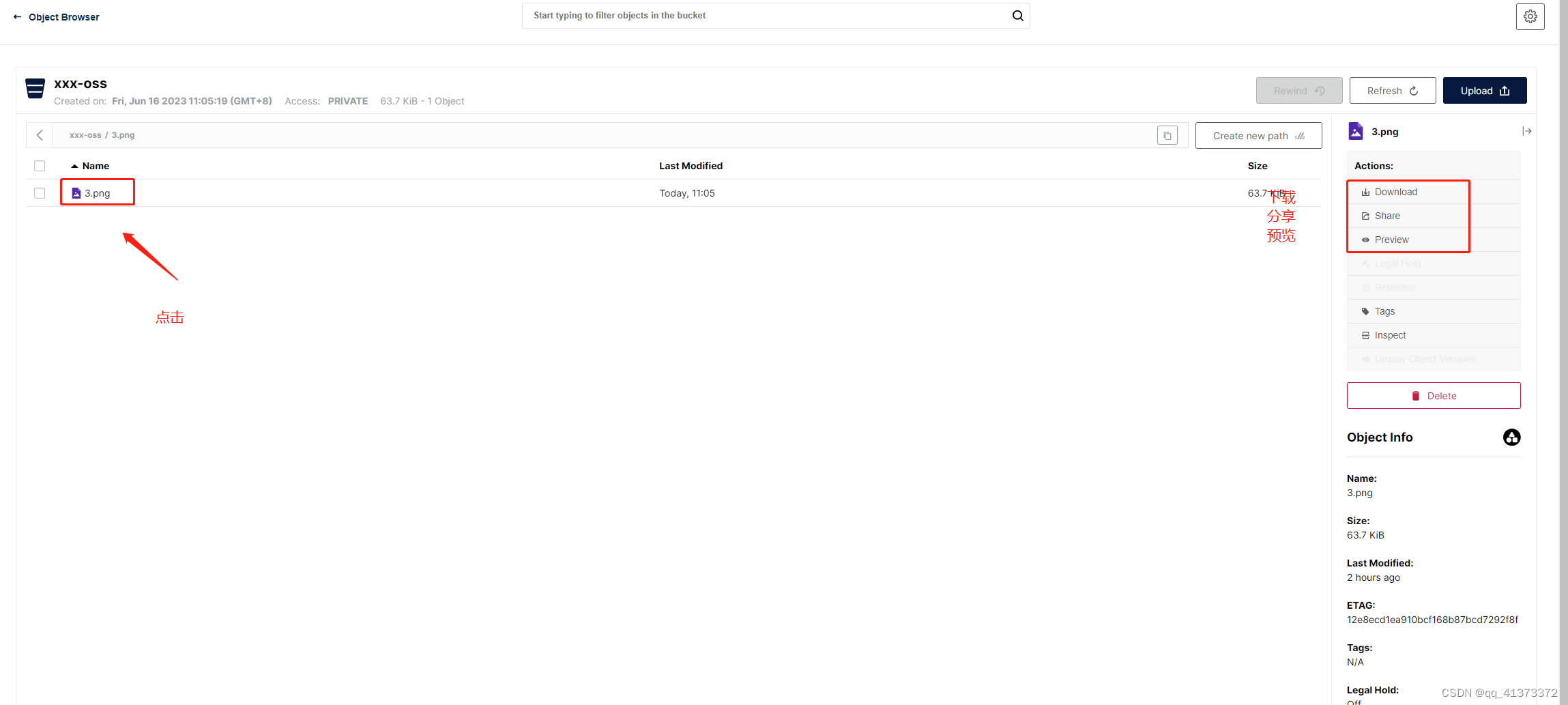
Task: Open the 3.png file name in list
Action: [98, 193]
